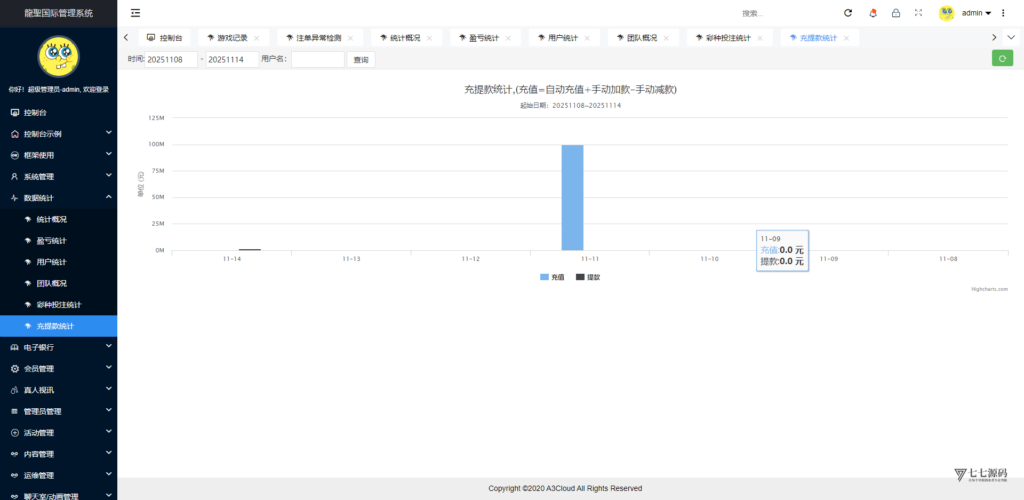Open the notification bell
1024x500 pixels.
[872, 13]
